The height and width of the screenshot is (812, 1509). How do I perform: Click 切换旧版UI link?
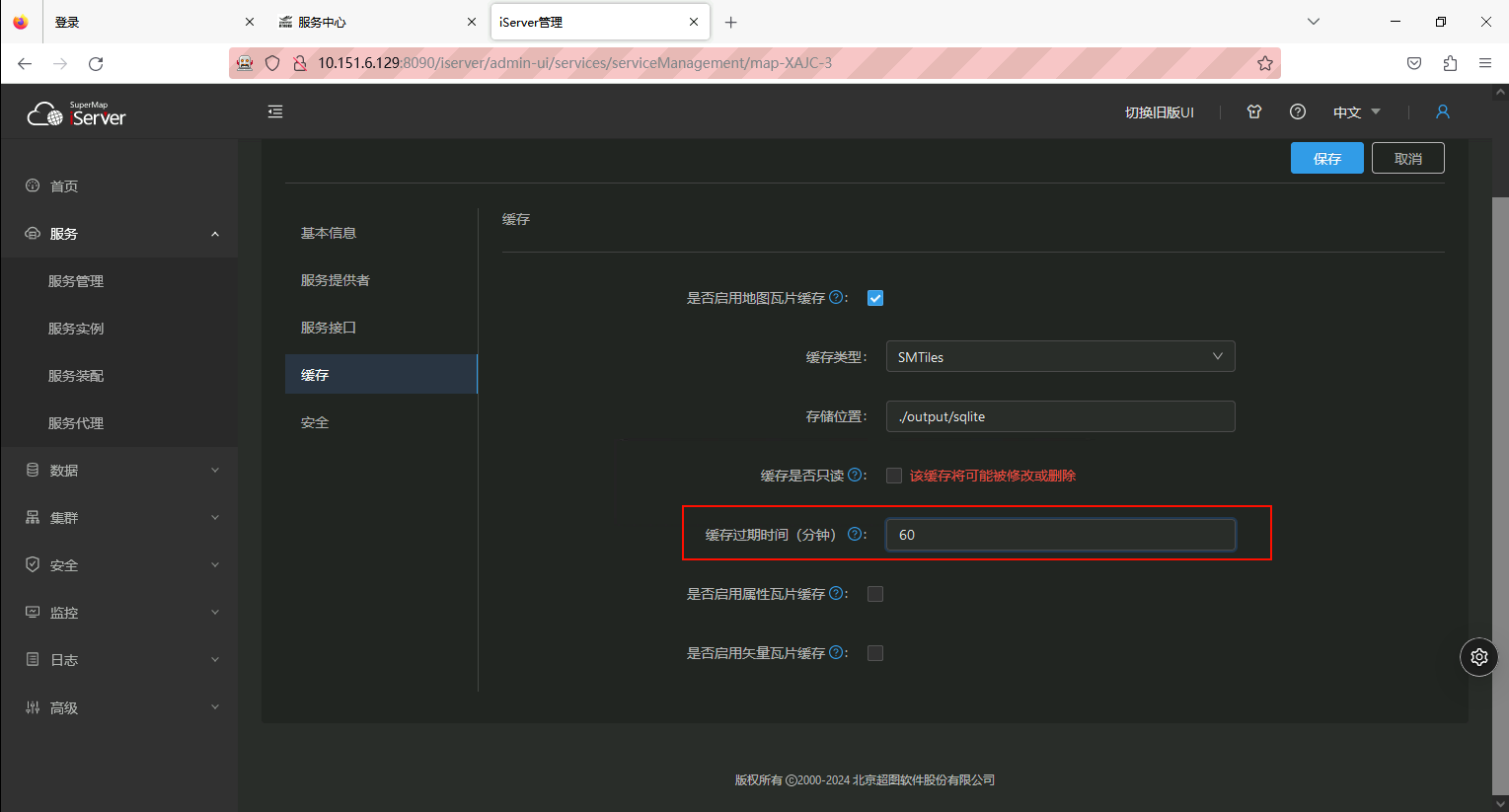click(1160, 112)
